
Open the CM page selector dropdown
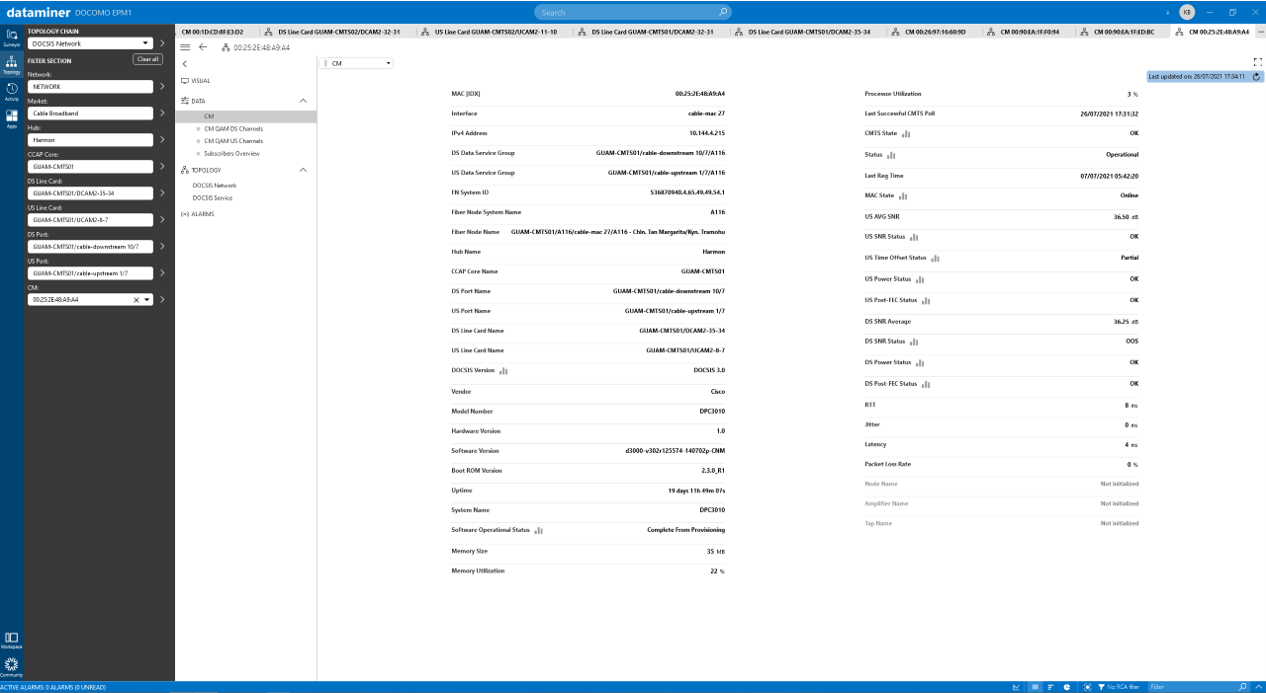(x=356, y=63)
